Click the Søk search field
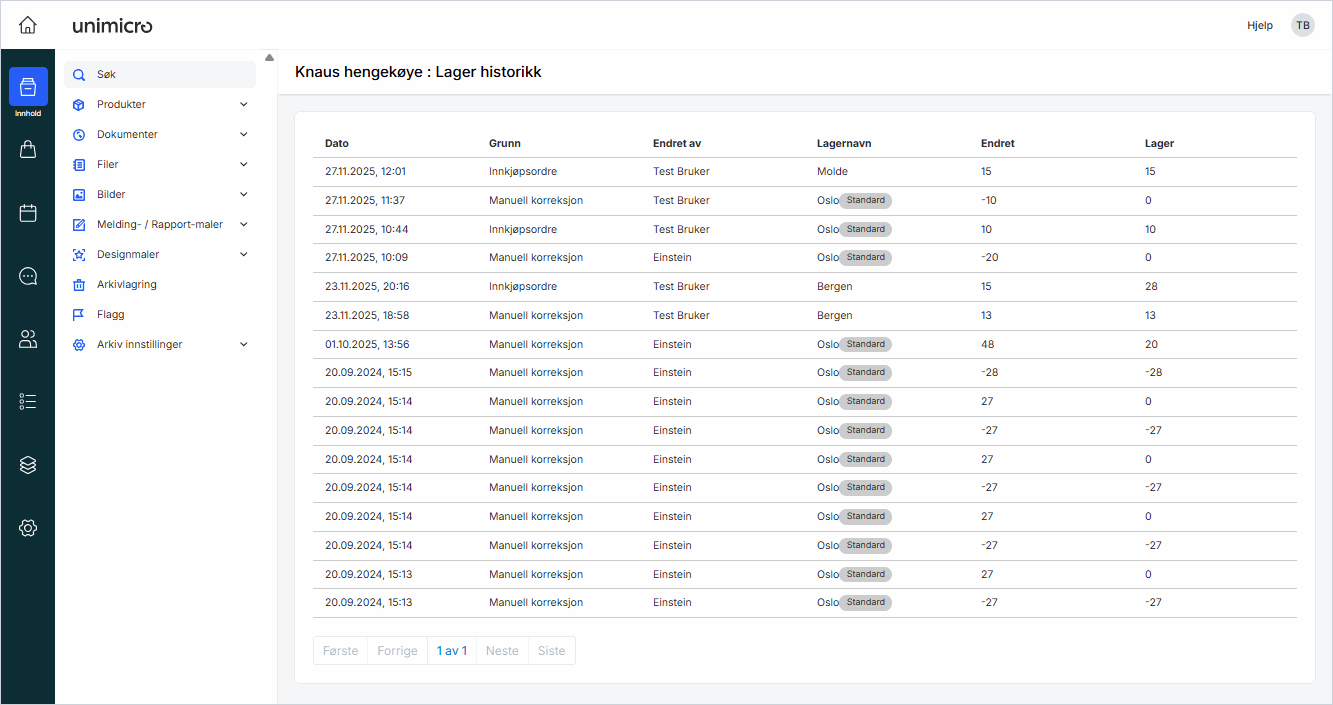Screen dimensions: 1333x705 click(x=160, y=74)
